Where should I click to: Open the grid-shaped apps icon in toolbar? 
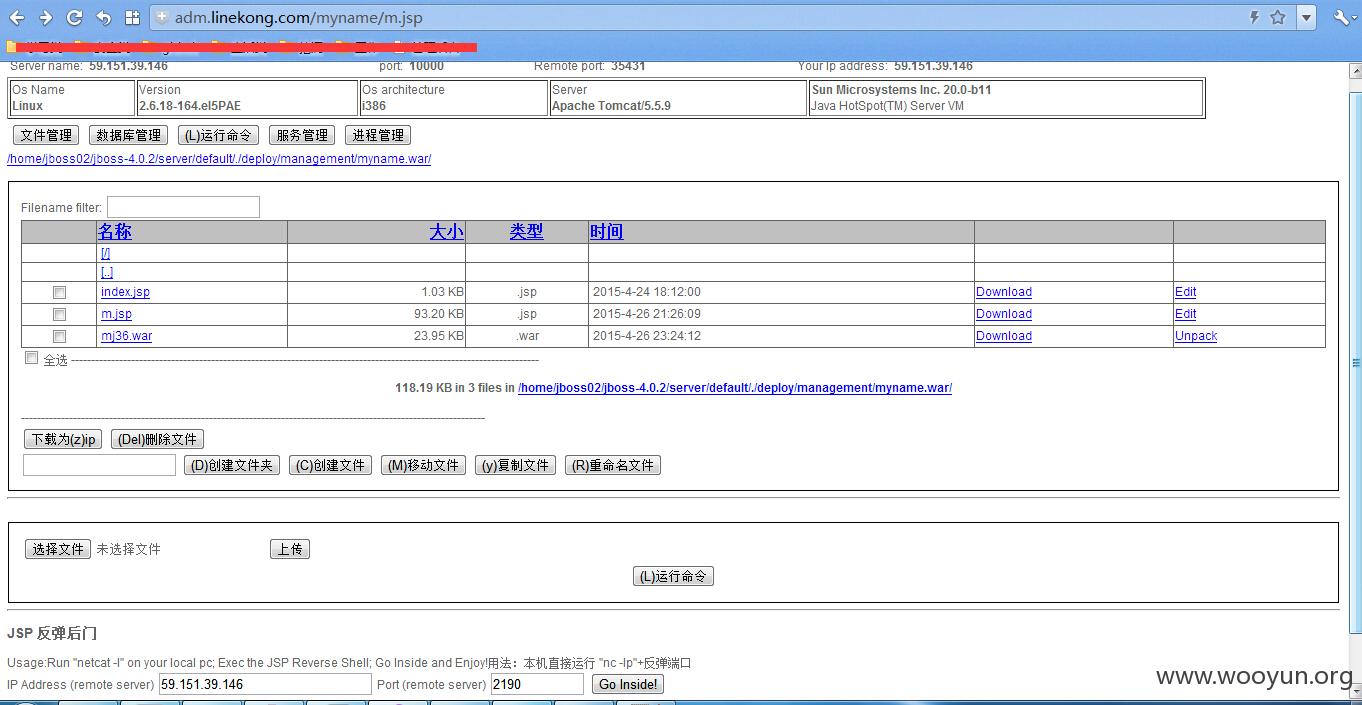pos(132,17)
